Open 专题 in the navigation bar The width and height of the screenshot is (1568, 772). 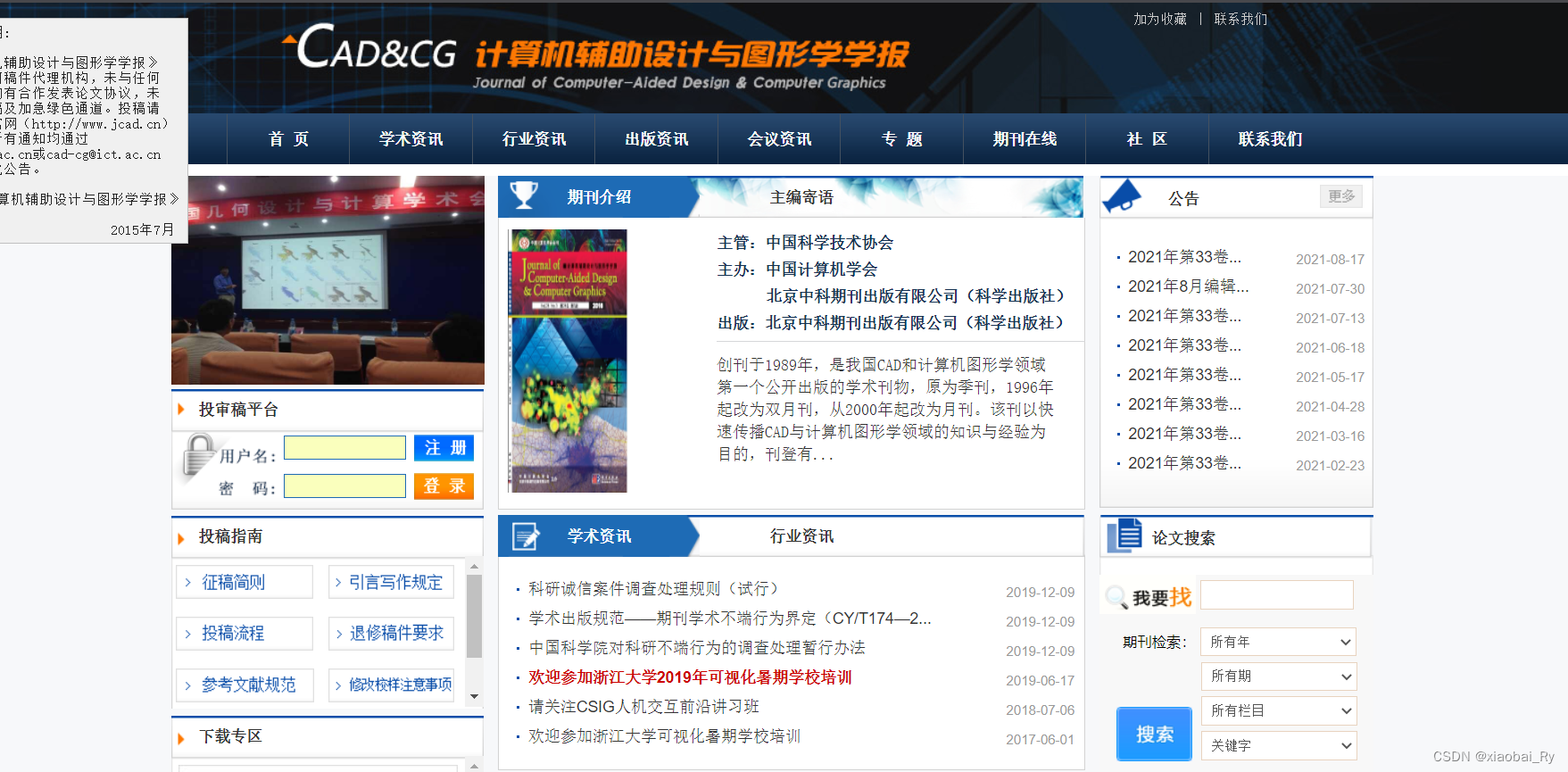[x=901, y=139]
